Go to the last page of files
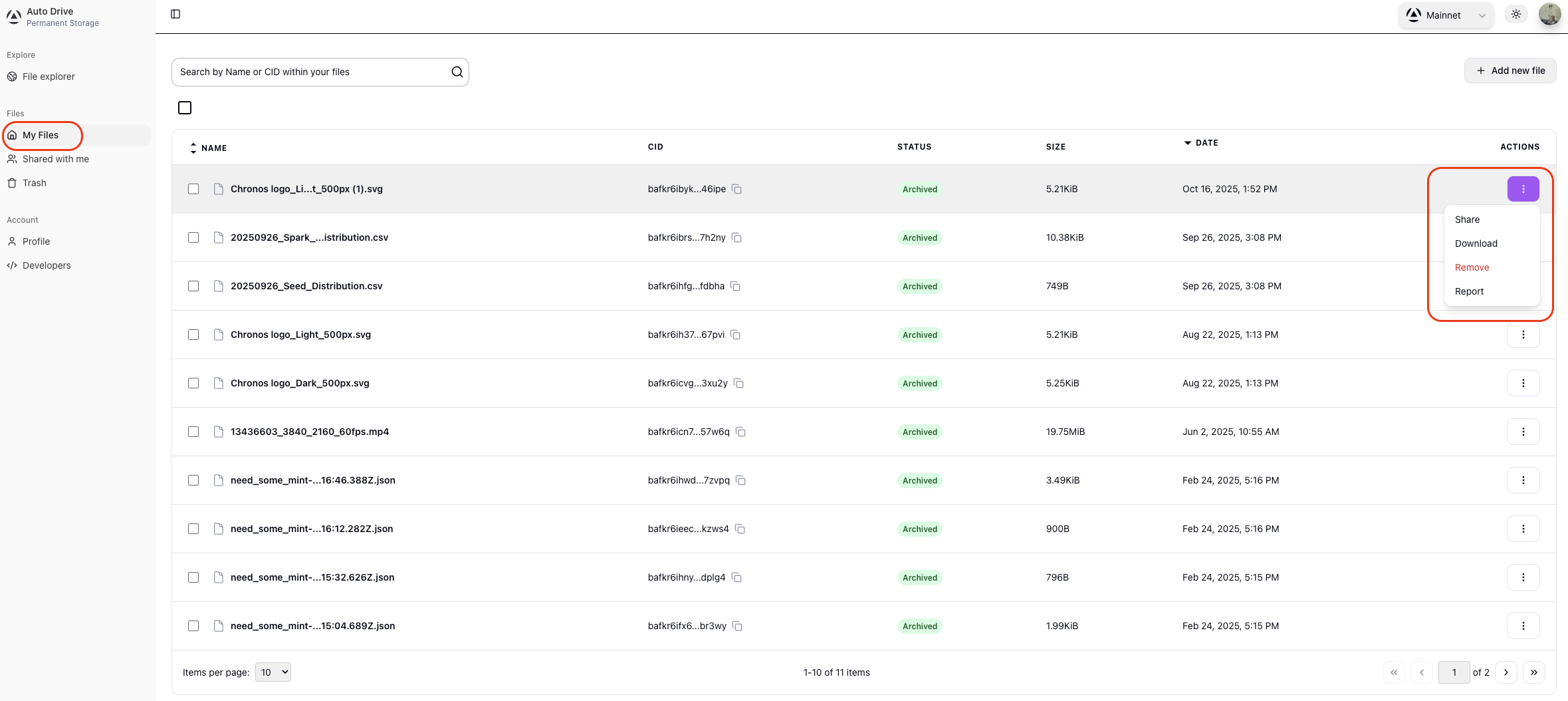This screenshot has height=701, width=1568. point(1533,672)
